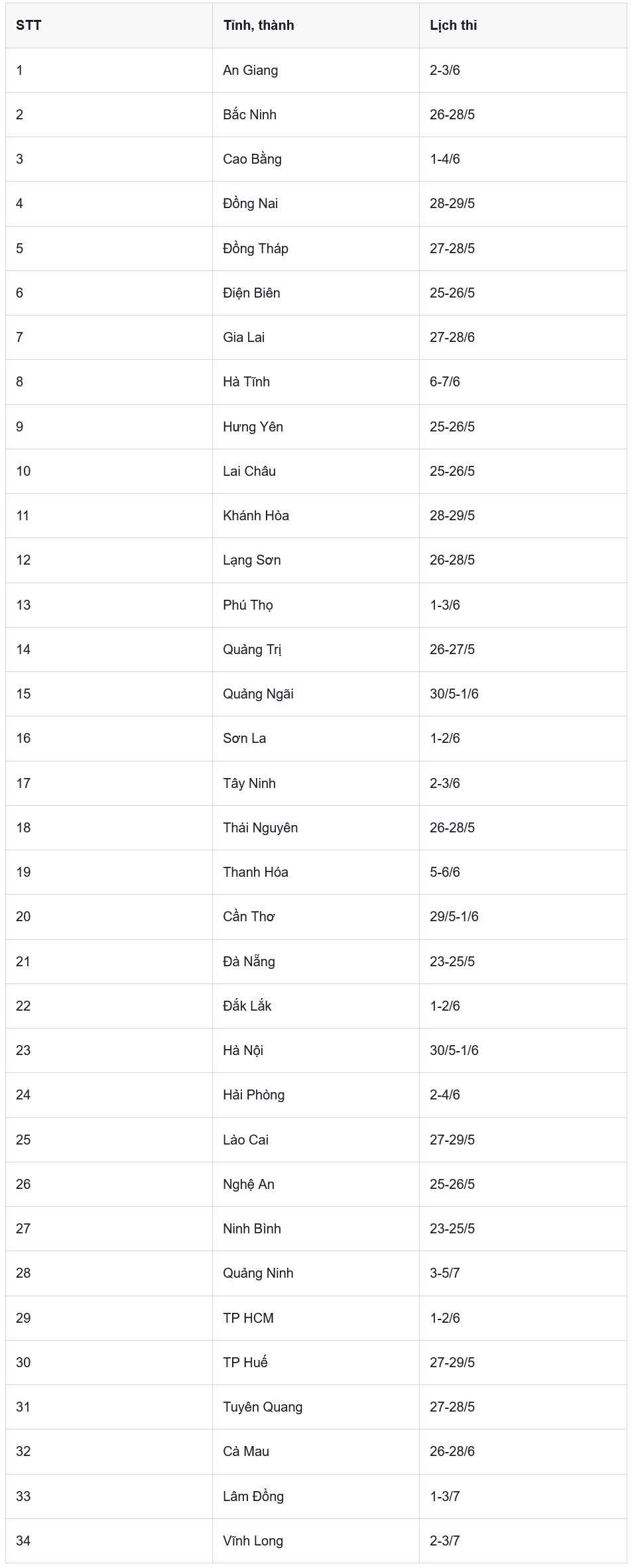Click the Khánh Hòa province cell
This screenshot has width=632, height=1568.
point(316,516)
